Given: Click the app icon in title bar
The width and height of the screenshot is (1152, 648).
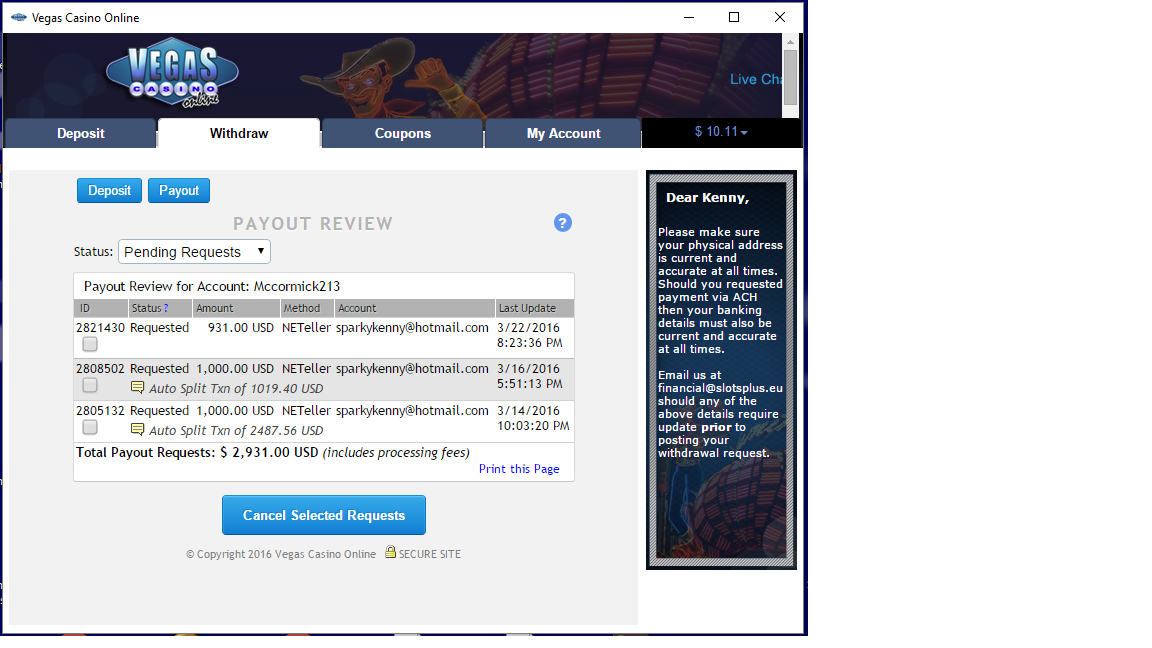Looking at the screenshot, I should coord(18,17).
